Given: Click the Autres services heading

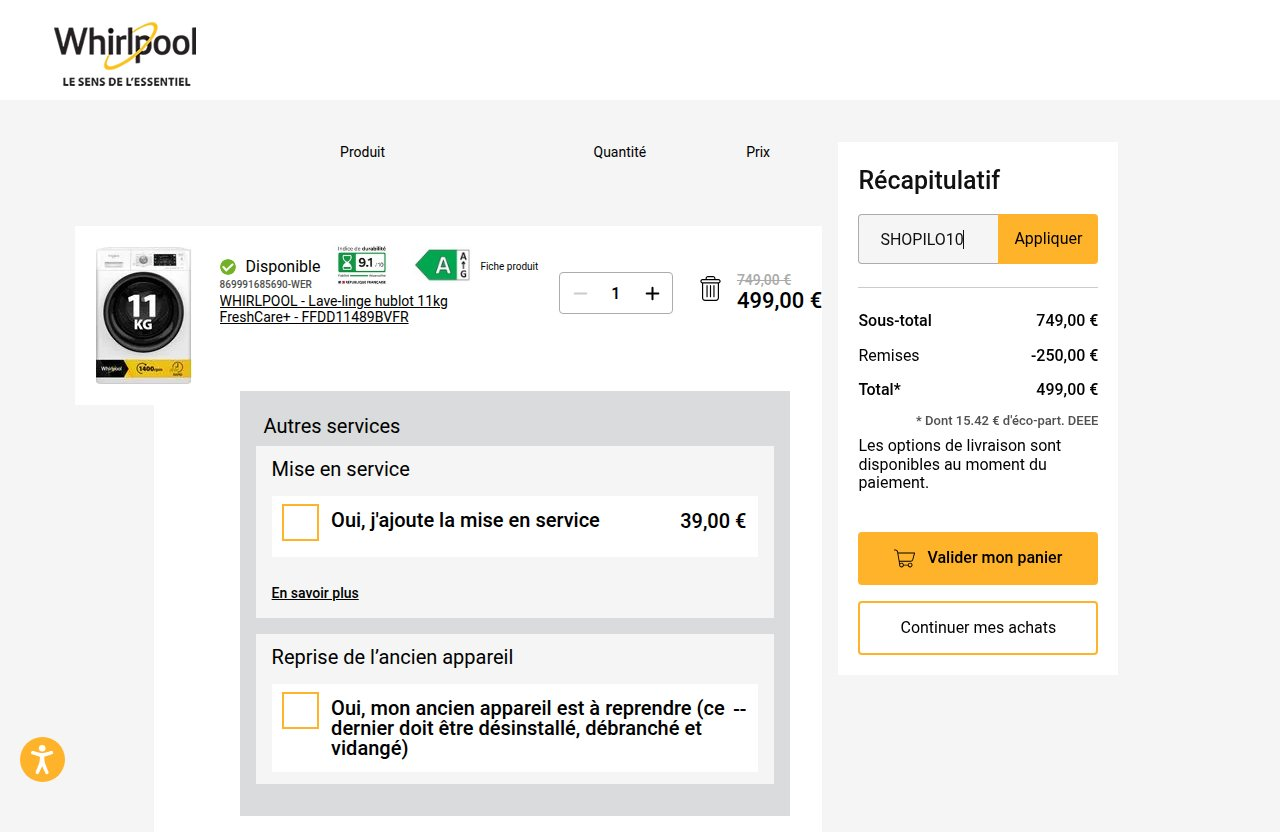Looking at the screenshot, I should tap(332, 426).
